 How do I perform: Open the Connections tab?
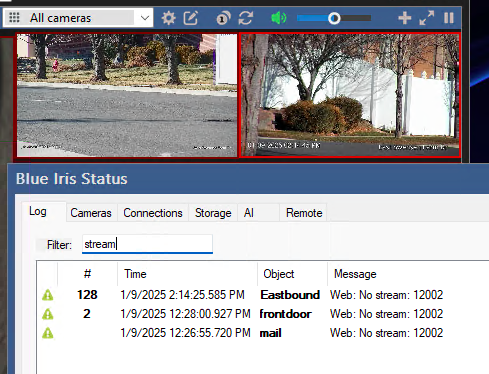click(x=153, y=213)
